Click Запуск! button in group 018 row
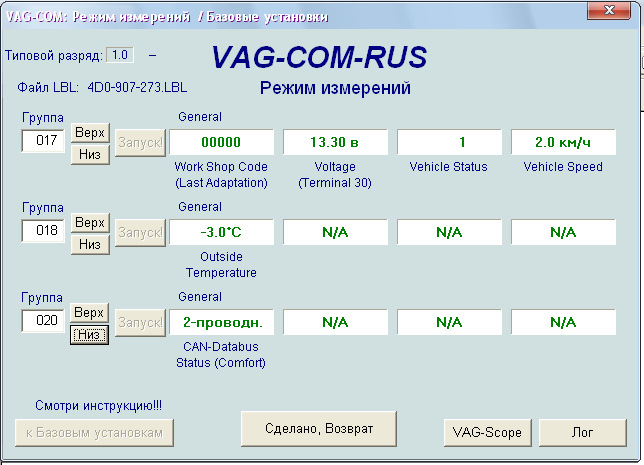The width and height of the screenshot is (644, 465). [x=140, y=232]
